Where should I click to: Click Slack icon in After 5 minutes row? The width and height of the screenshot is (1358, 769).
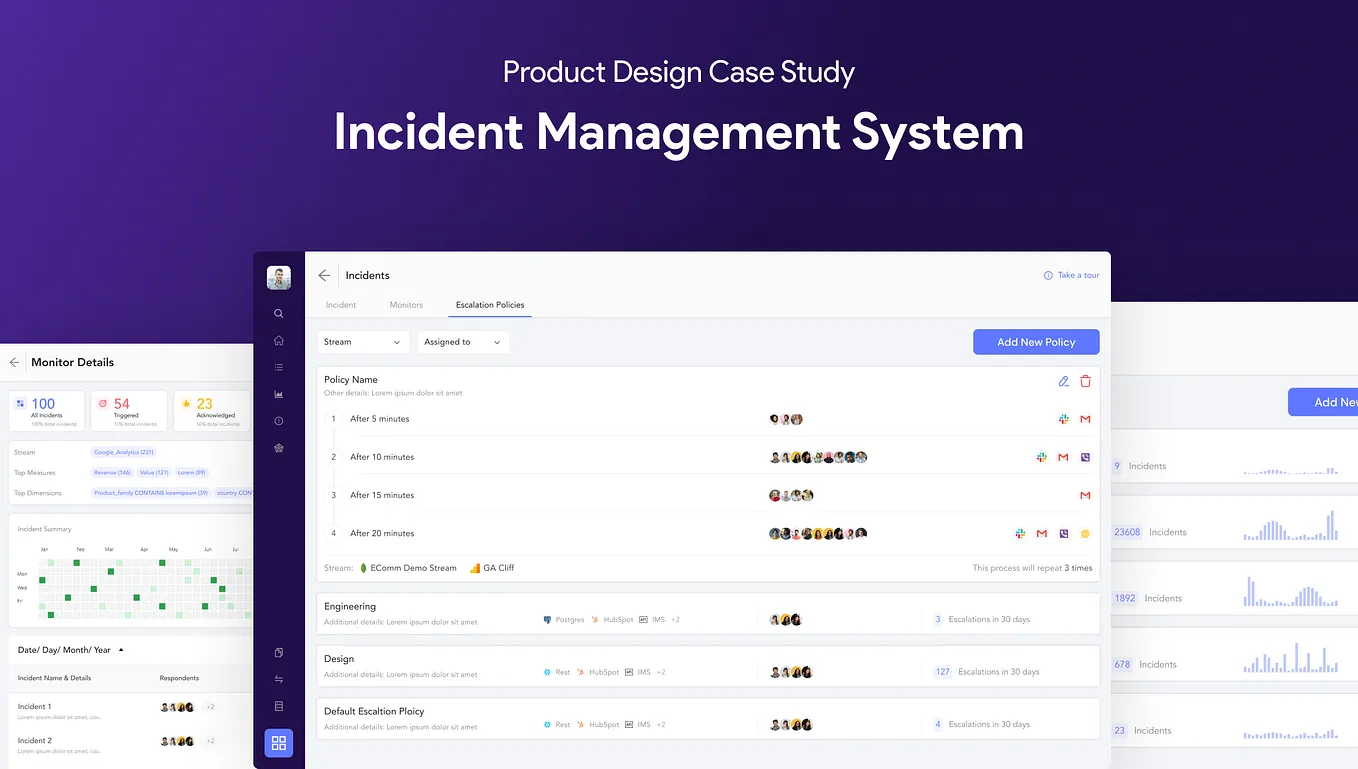(x=1064, y=419)
